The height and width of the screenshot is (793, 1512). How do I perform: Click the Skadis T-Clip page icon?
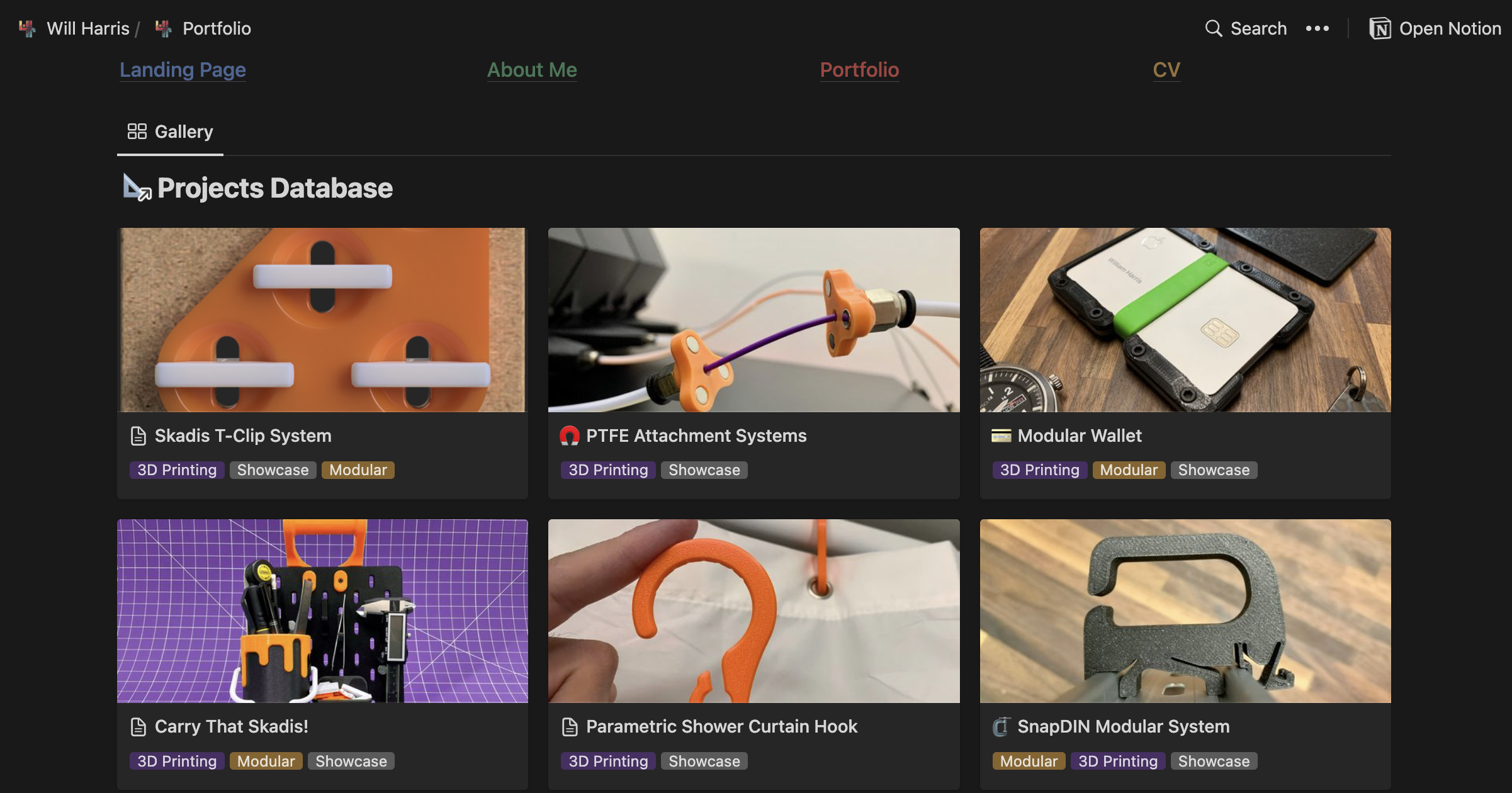pos(138,436)
